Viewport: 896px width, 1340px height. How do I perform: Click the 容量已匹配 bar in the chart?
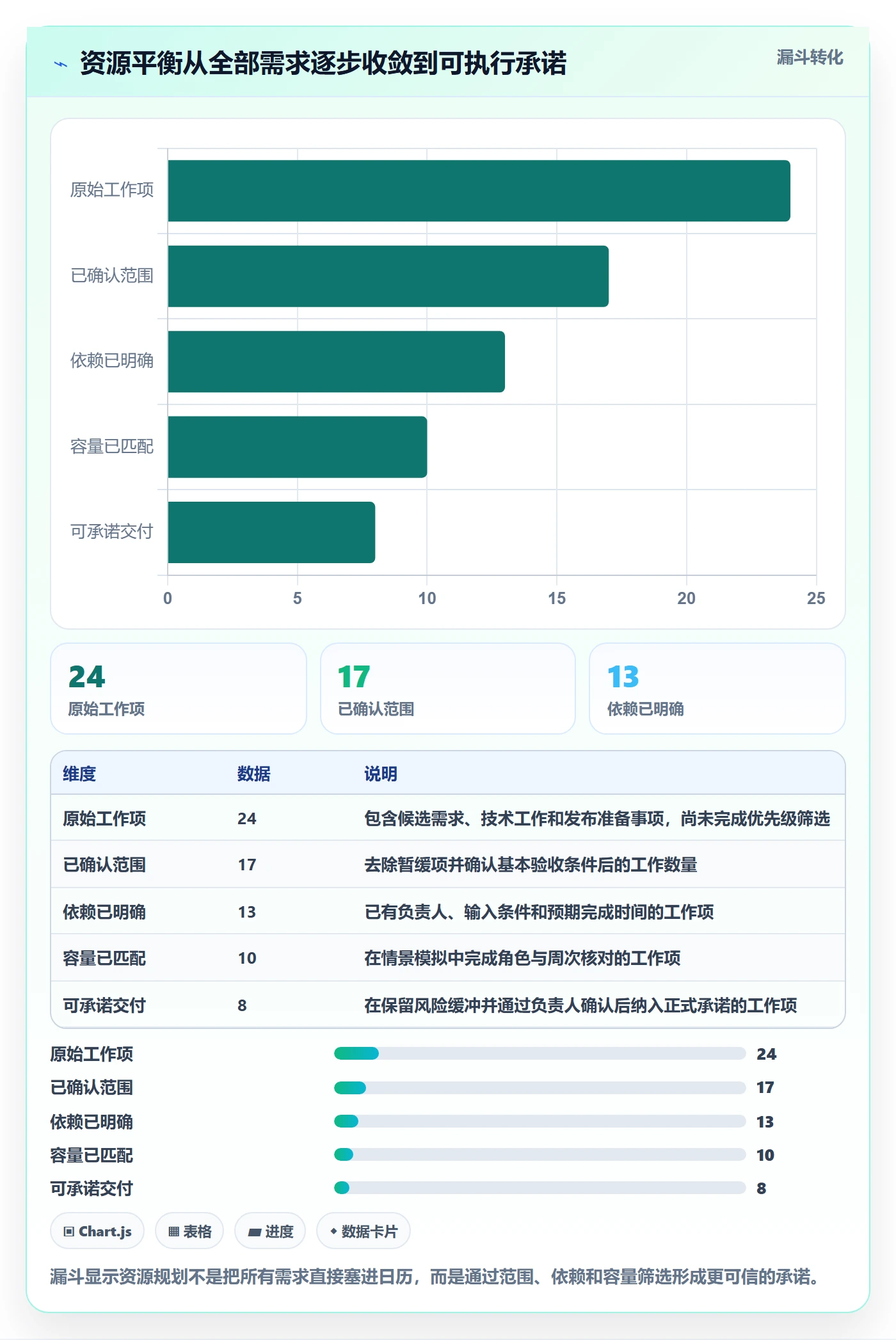(x=297, y=447)
